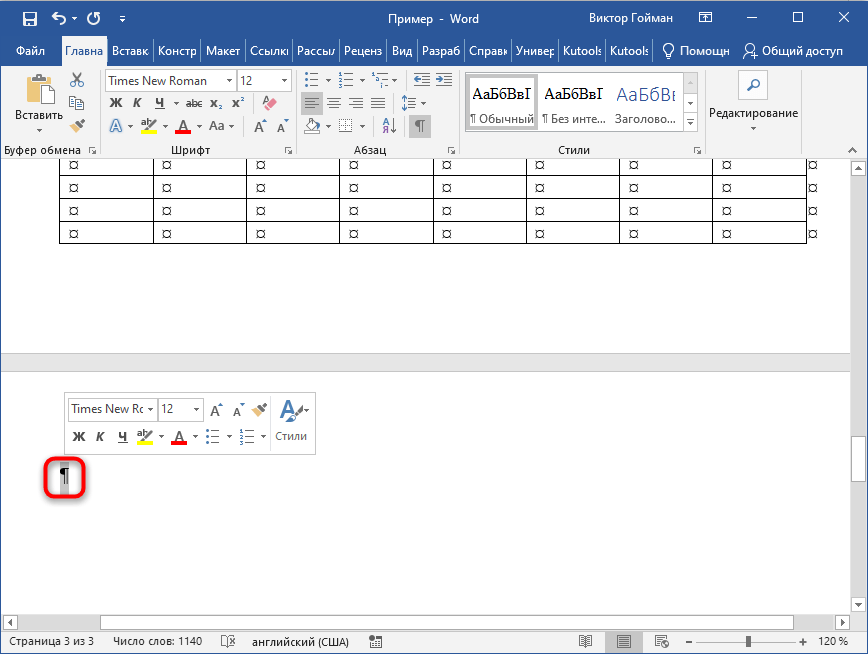Open Стили on the mini toolbar
The image size is (868, 654).
click(x=291, y=421)
